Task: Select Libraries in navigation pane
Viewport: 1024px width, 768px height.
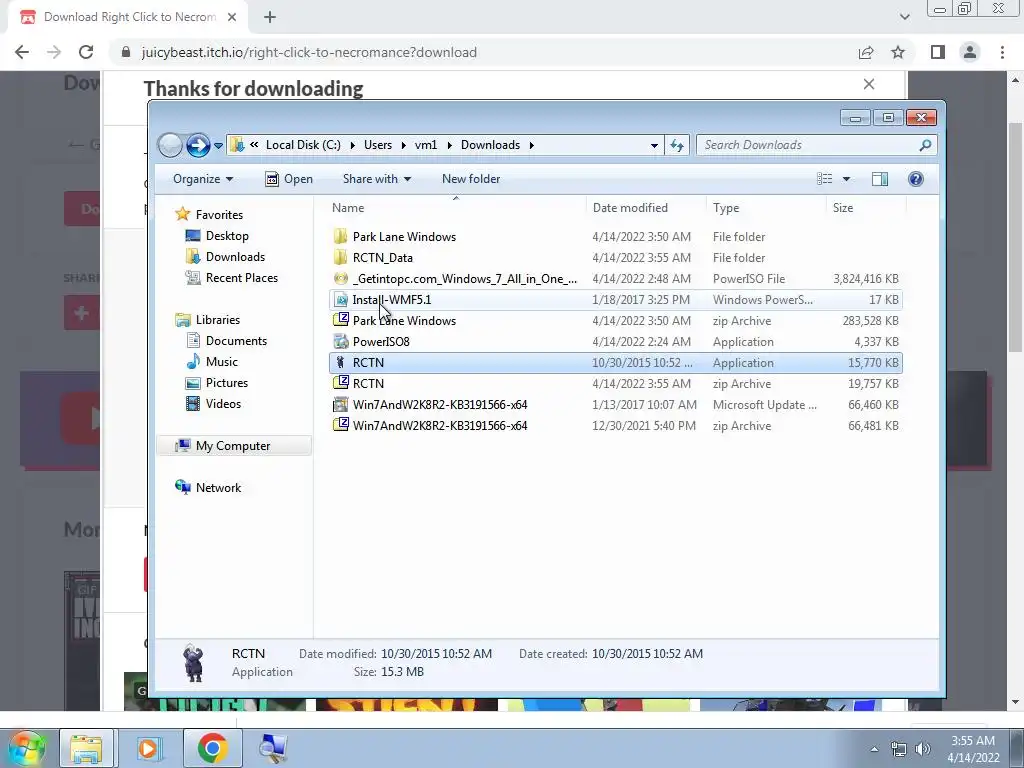Action: [x=217, y=320]
